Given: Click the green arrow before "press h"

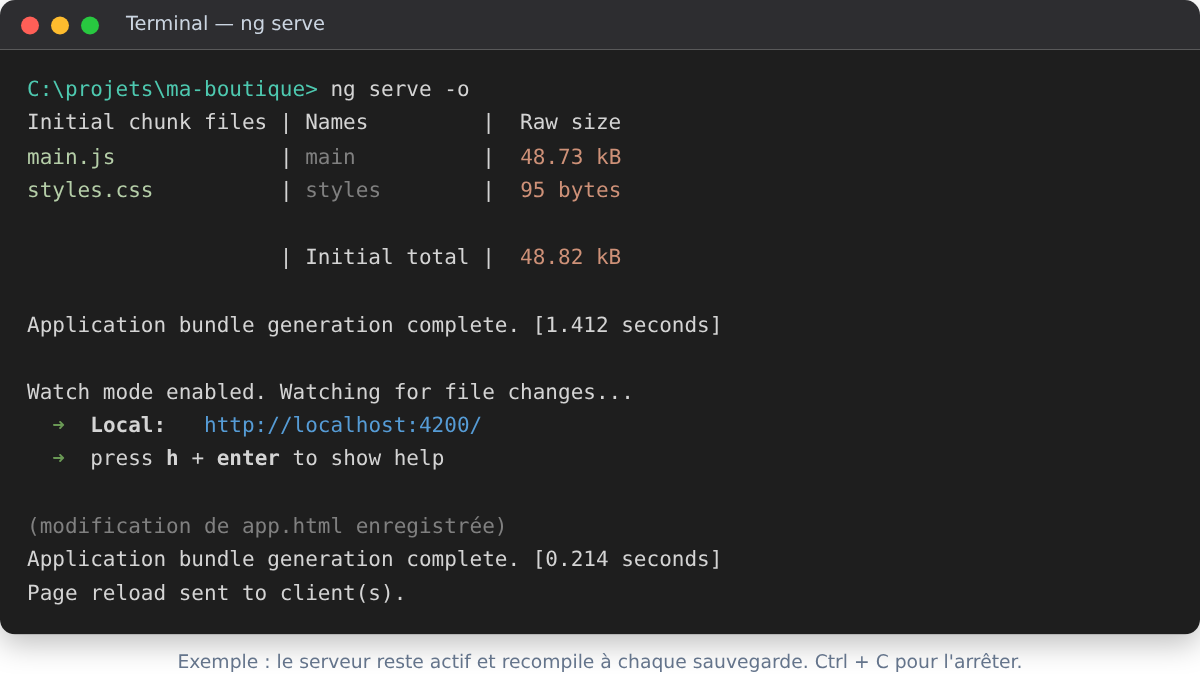Looking at the screenshot, I should [58, 458].
